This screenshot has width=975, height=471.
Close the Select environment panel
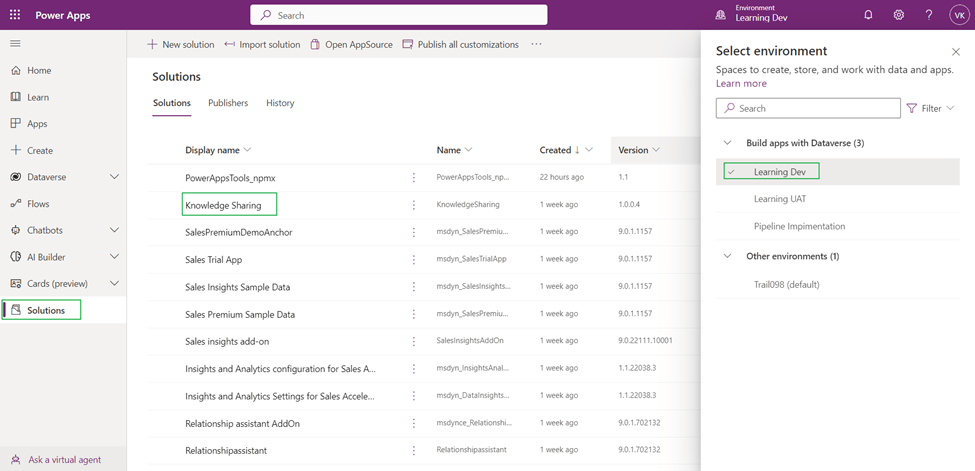coord(955,52)
